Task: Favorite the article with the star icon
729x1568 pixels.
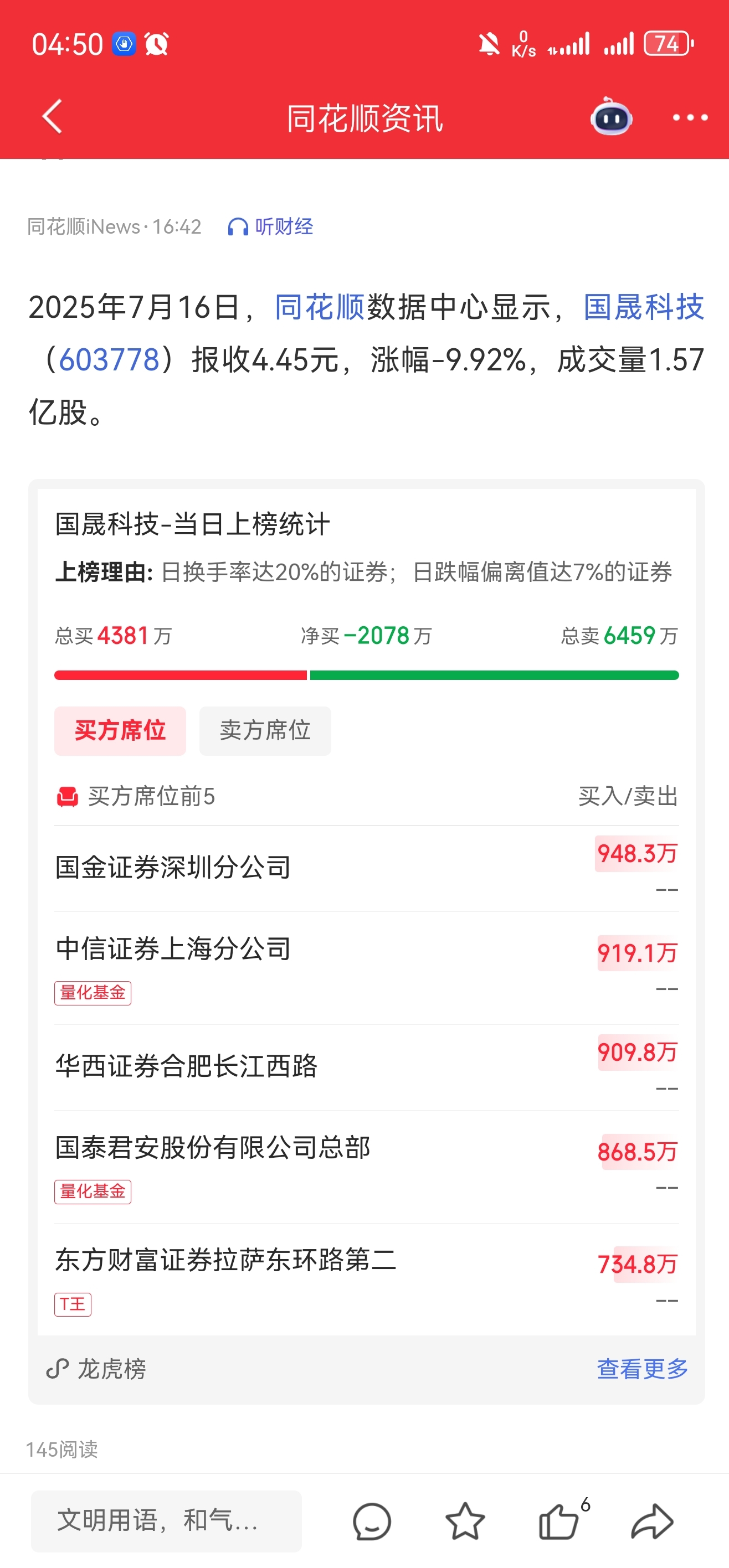Action: 465,1521
